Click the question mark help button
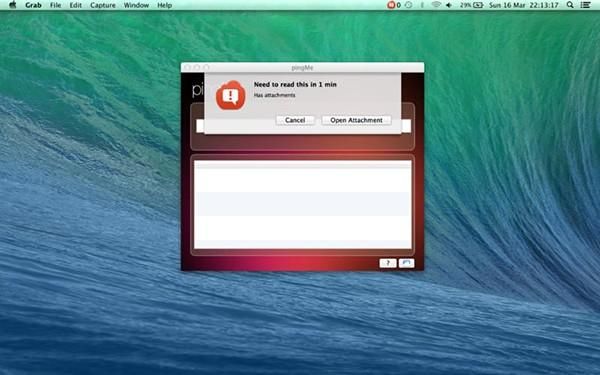Screen dimensions: 600x375 388,263
